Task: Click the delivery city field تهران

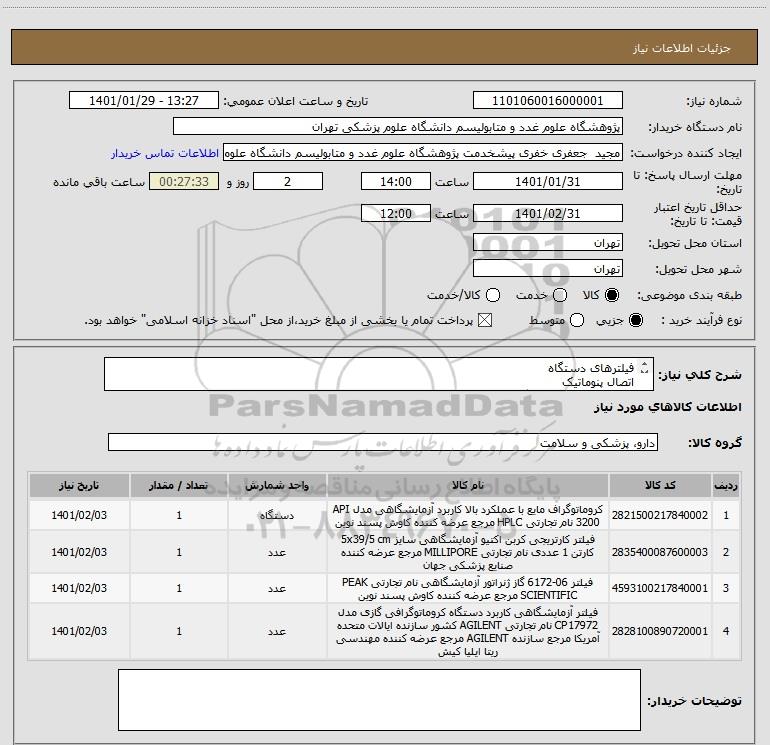Action: tap(548, 269)
